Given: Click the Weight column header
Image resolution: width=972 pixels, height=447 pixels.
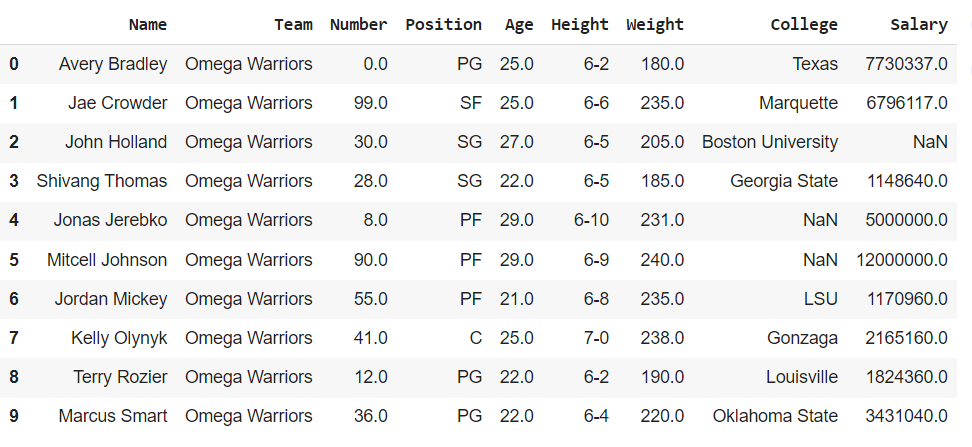Looking at the screenshot, I should click(x=655, y=24).
